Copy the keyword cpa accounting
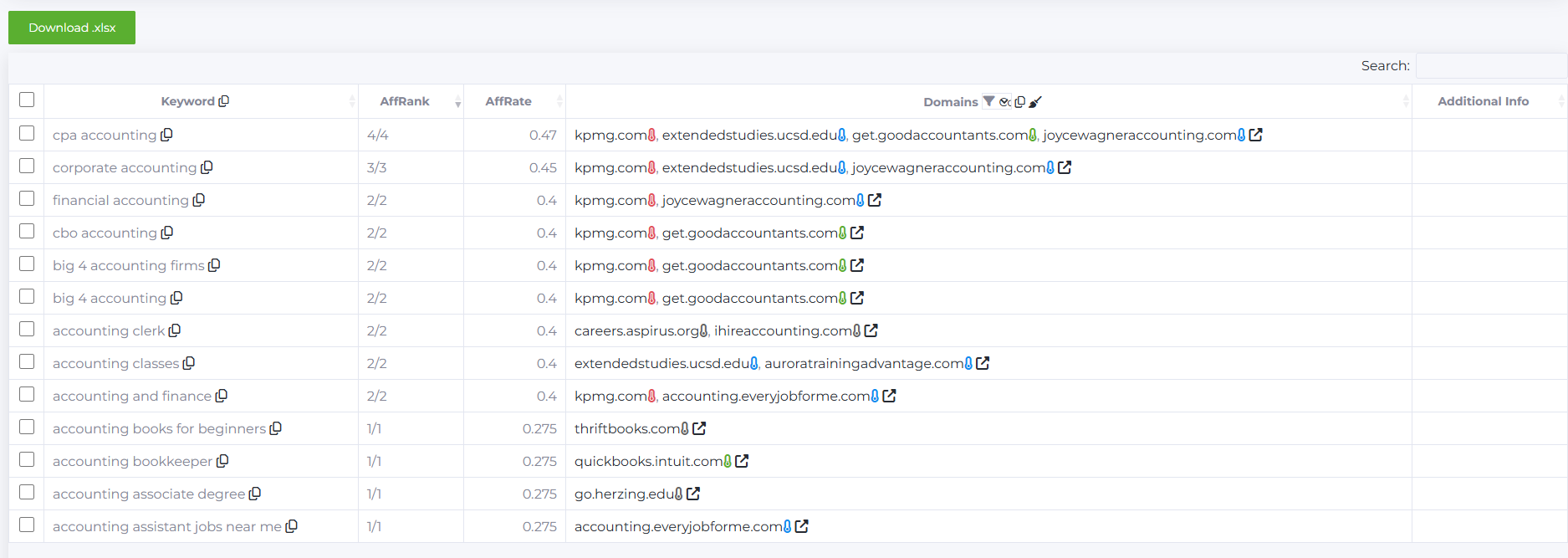 (166, 135)
